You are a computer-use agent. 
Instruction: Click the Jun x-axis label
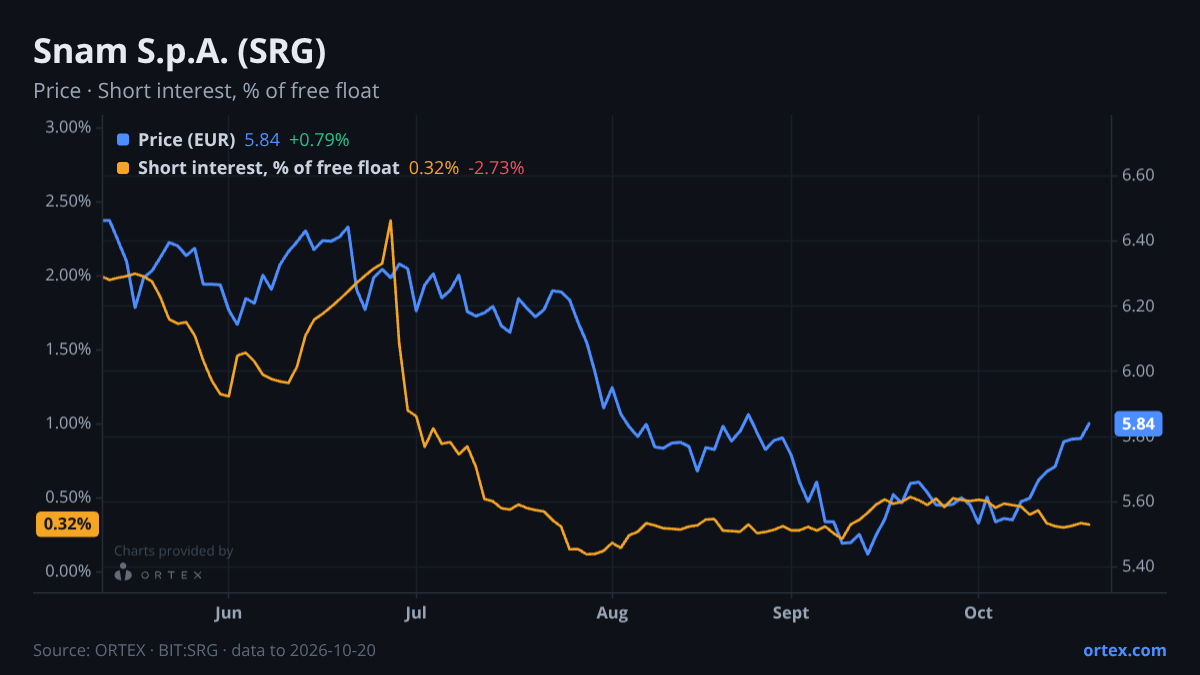coord(229,612)
